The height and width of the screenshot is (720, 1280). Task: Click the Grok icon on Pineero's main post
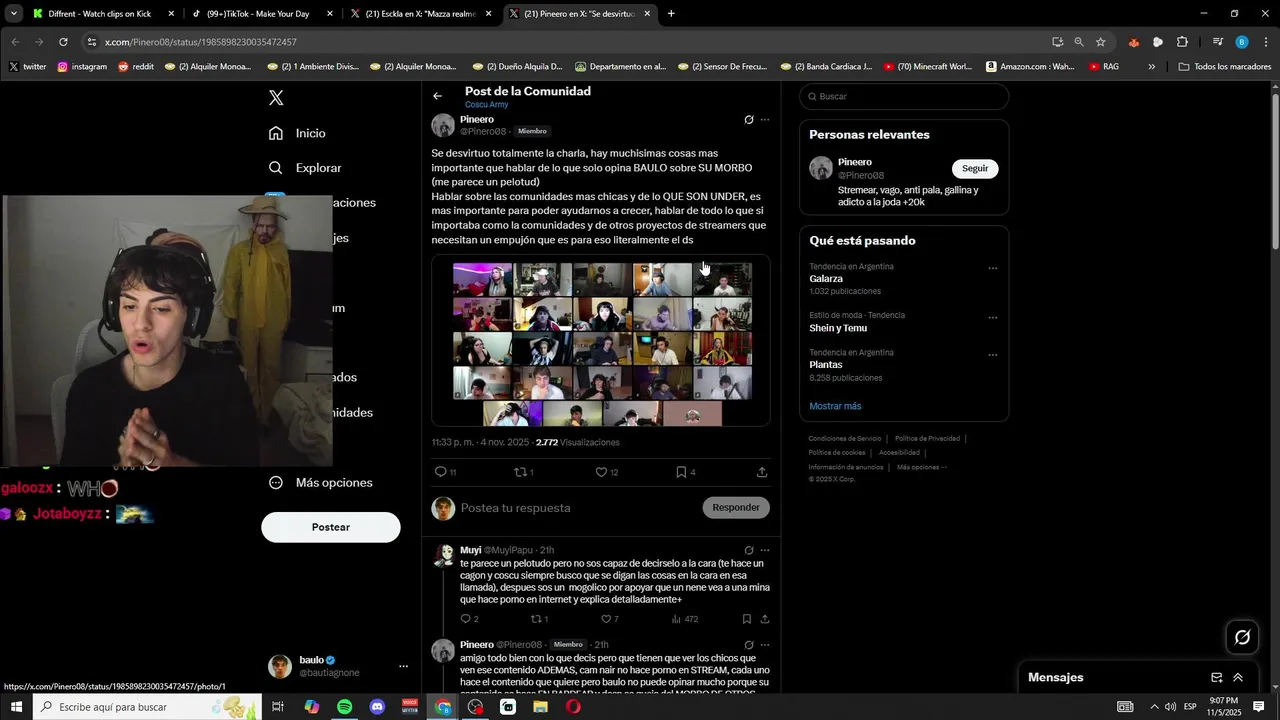tap(749, 120)
